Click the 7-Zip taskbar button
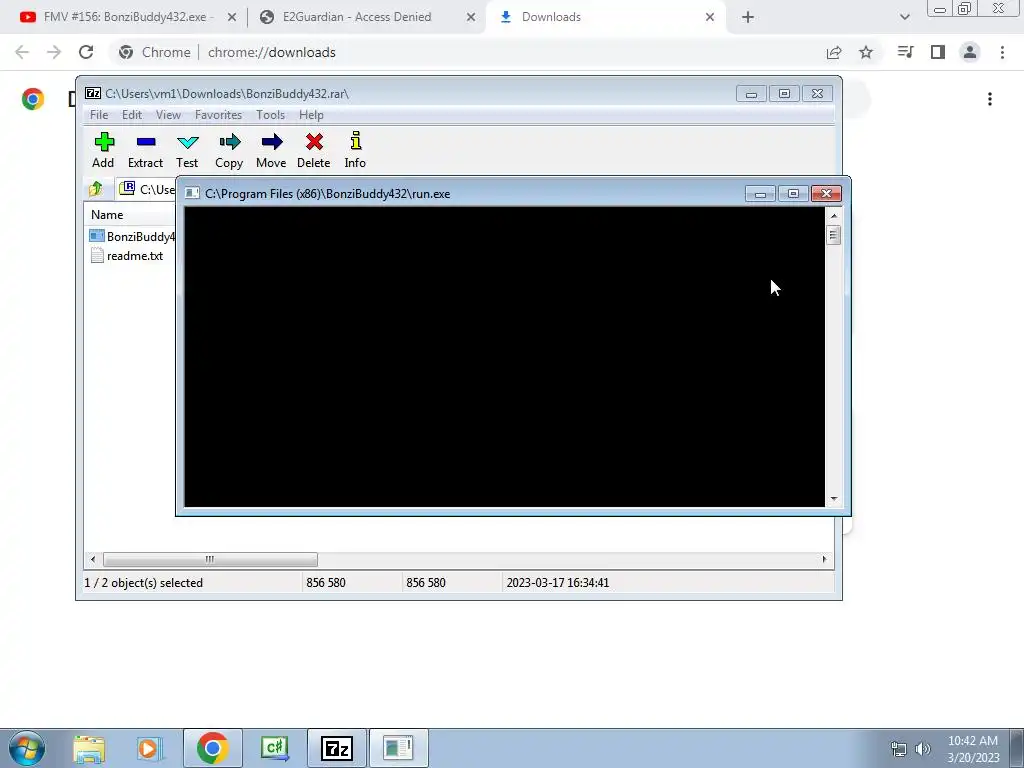The height and width of the screenshot is (768, 1024). (x=337, y=748)
